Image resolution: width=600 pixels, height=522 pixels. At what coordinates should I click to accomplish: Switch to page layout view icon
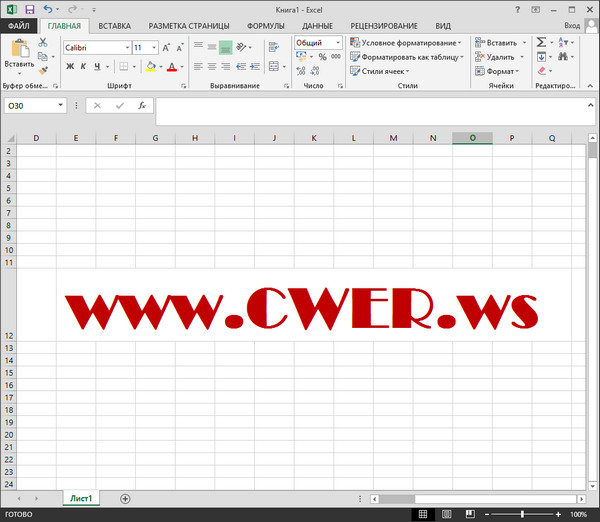[446, 514]
